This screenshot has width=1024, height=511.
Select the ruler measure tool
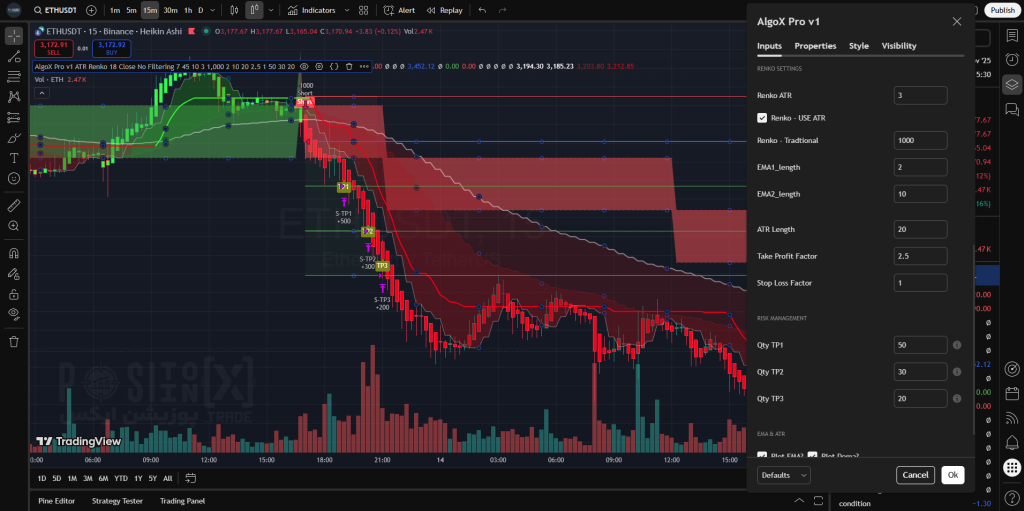pos(14,205)
